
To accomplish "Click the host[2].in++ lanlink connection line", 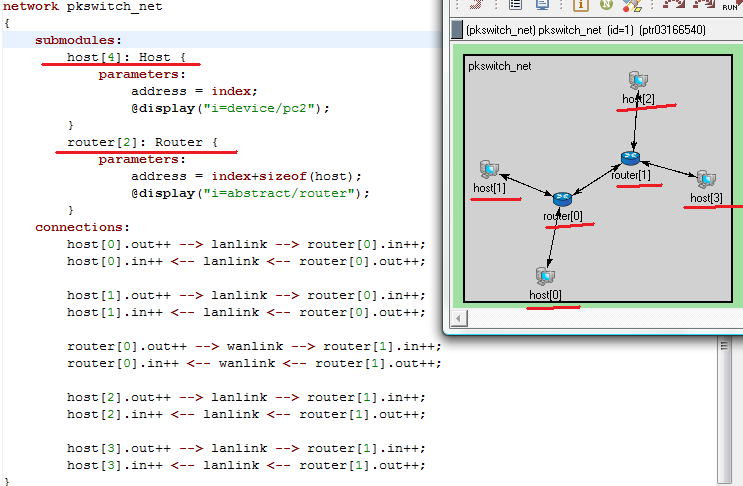I will (x=246, y=414).
